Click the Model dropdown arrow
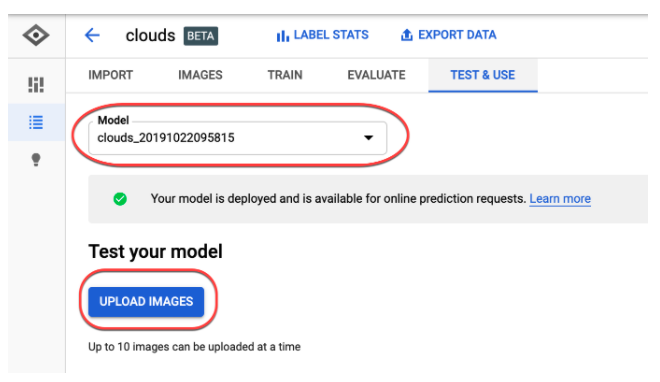 point(369,138)
